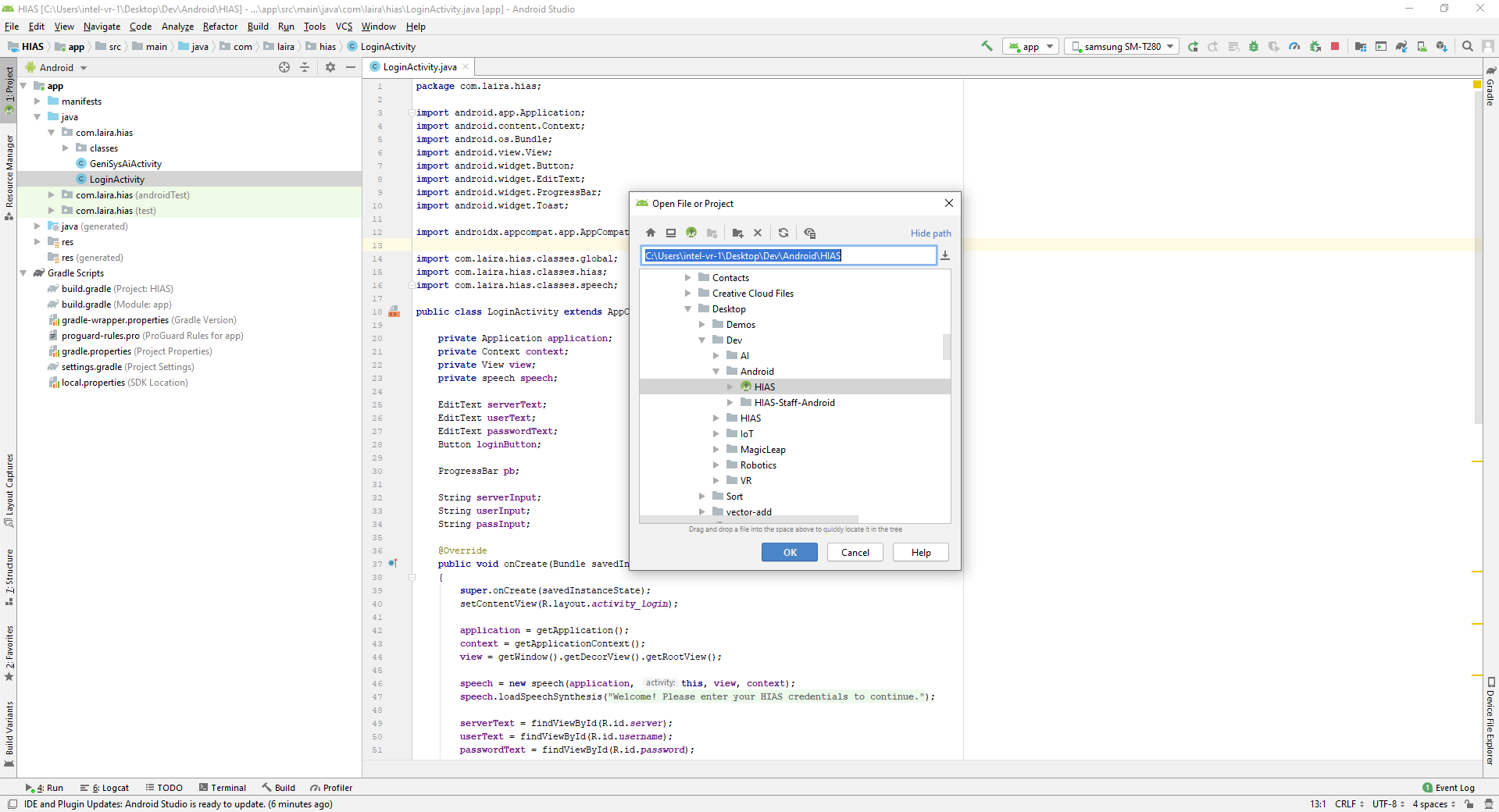Viewport: 1499px width, 812px height.
Task: Toggle the Resource Manager tool window
Action: coord(9,176)
